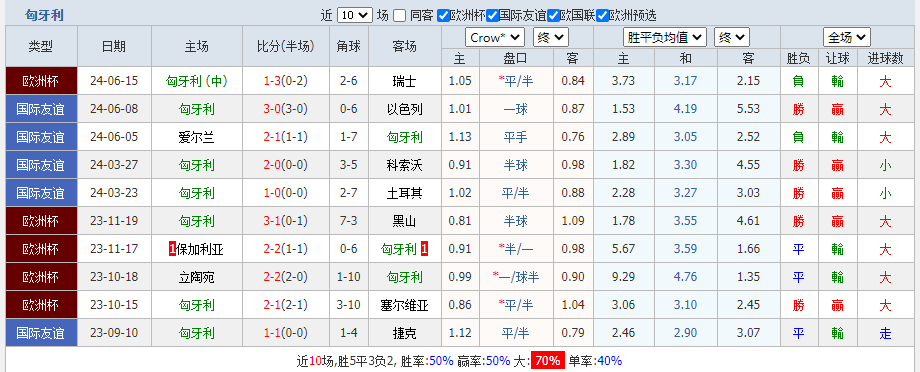Open the 全场 dropdown
This screenshot has height=372, width=920.
(x=846, y=38)
